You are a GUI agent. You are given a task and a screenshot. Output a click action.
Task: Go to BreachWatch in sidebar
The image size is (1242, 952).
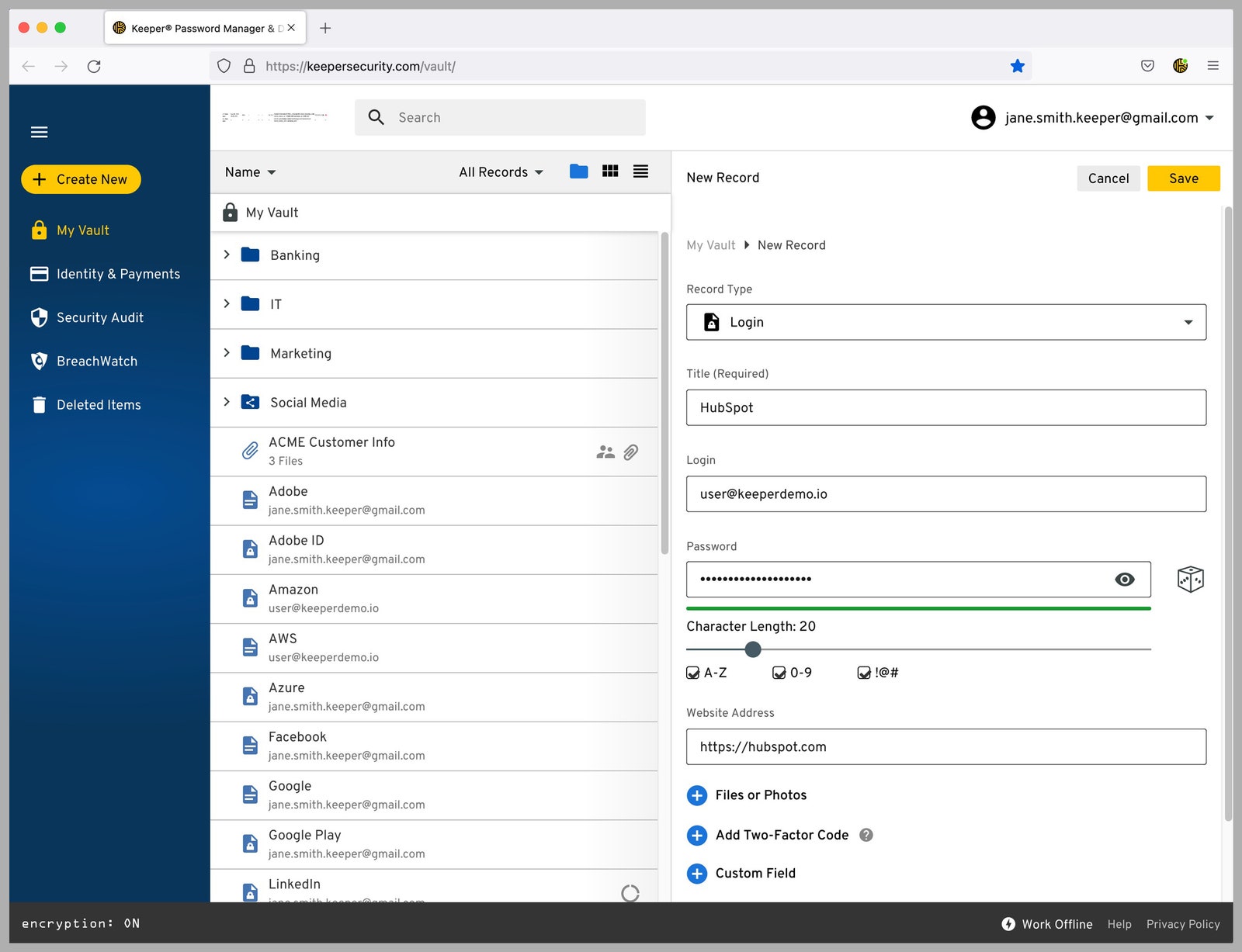tap(96, 362)
